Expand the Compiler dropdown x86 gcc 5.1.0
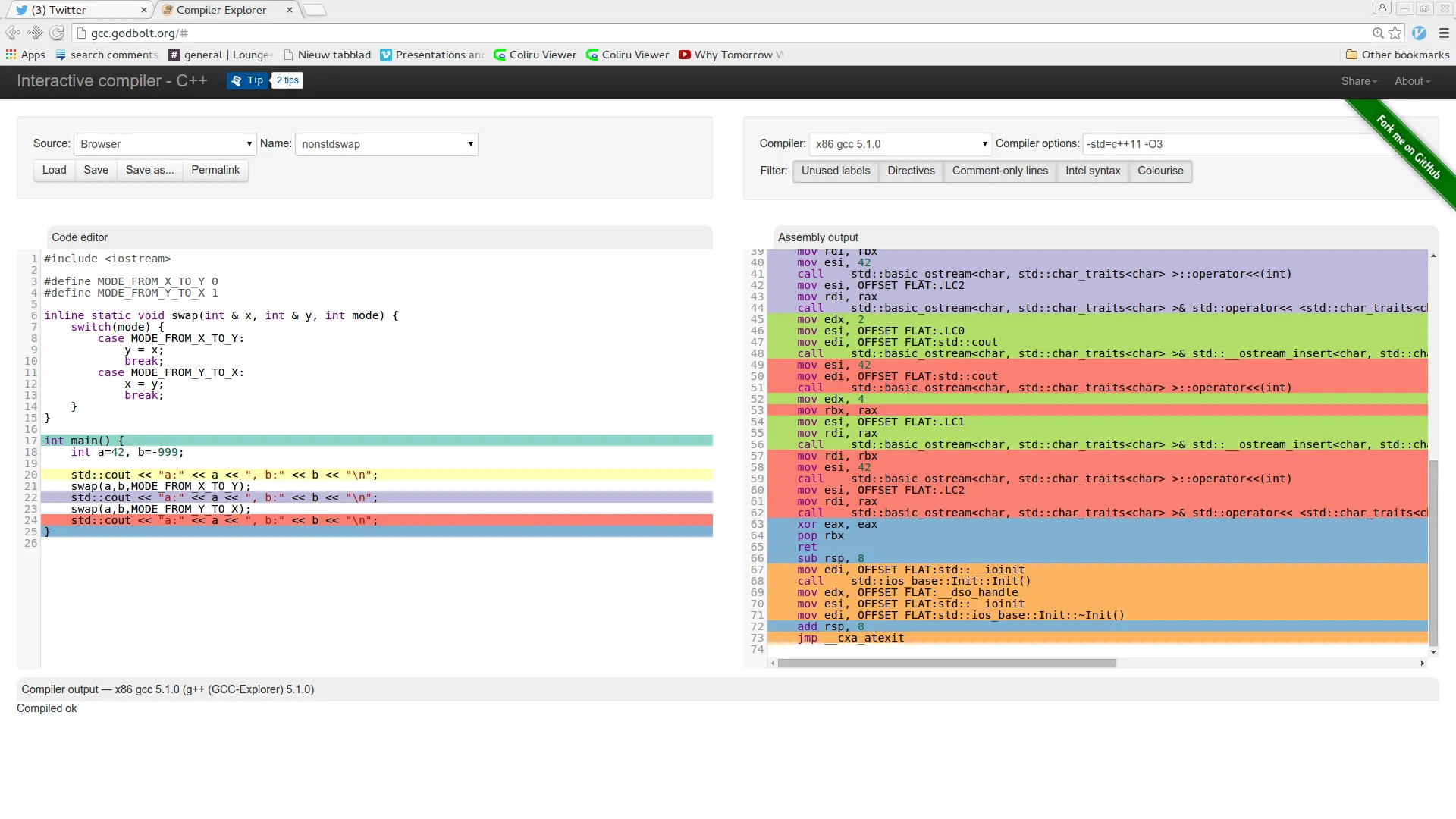 click(900, 144)
